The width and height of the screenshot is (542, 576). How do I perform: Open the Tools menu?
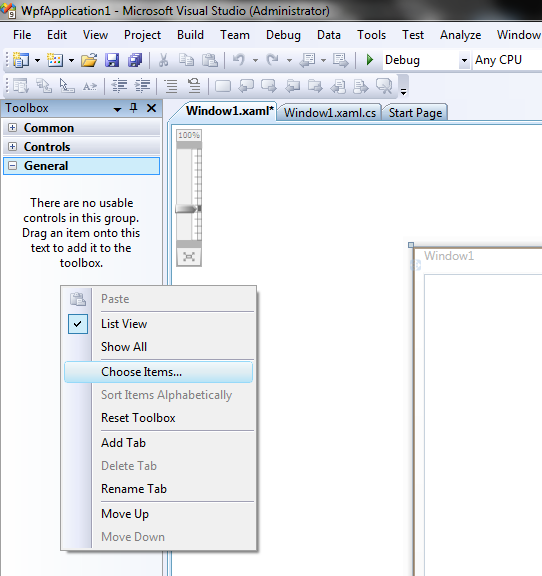pyautogui.click(x=371, y=35)
